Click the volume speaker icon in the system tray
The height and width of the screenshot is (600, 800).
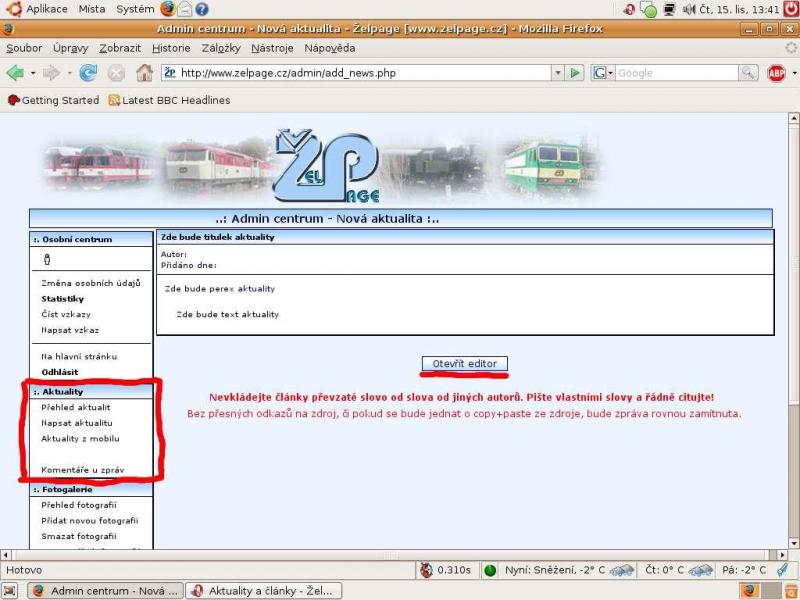(x=688, y=9)
